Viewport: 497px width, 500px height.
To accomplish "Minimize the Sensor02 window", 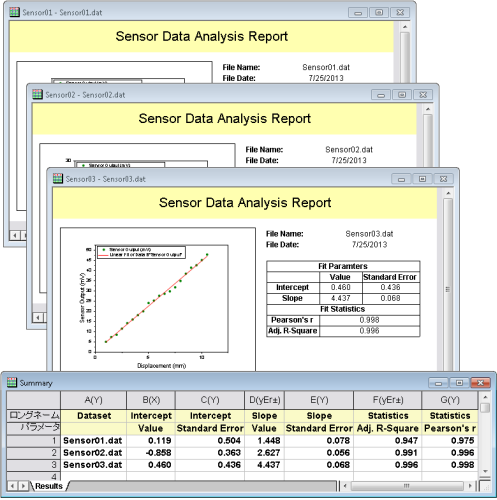I will (x=381, y=95).
